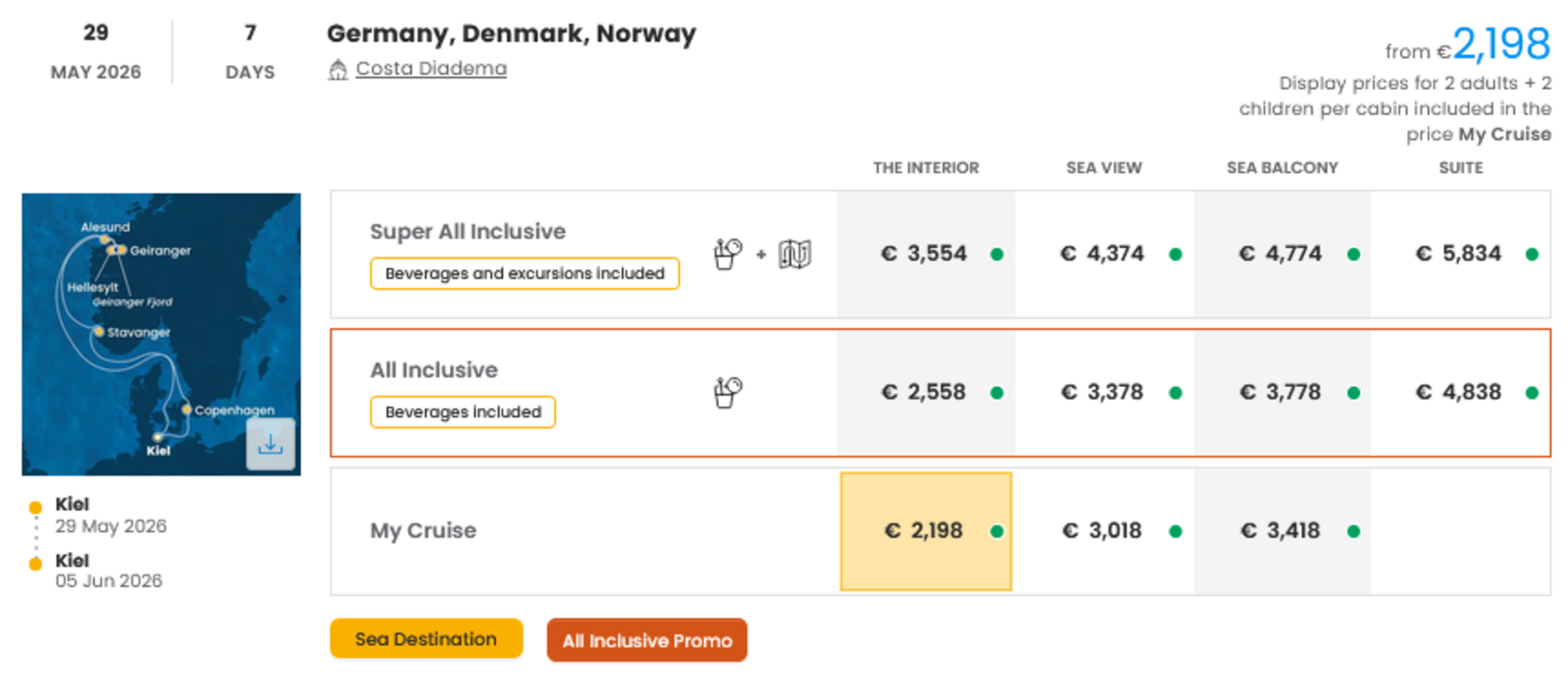Select My Cruise Interior price €2,198
The height and width of the screenshot is (691, 1568).
924,531
